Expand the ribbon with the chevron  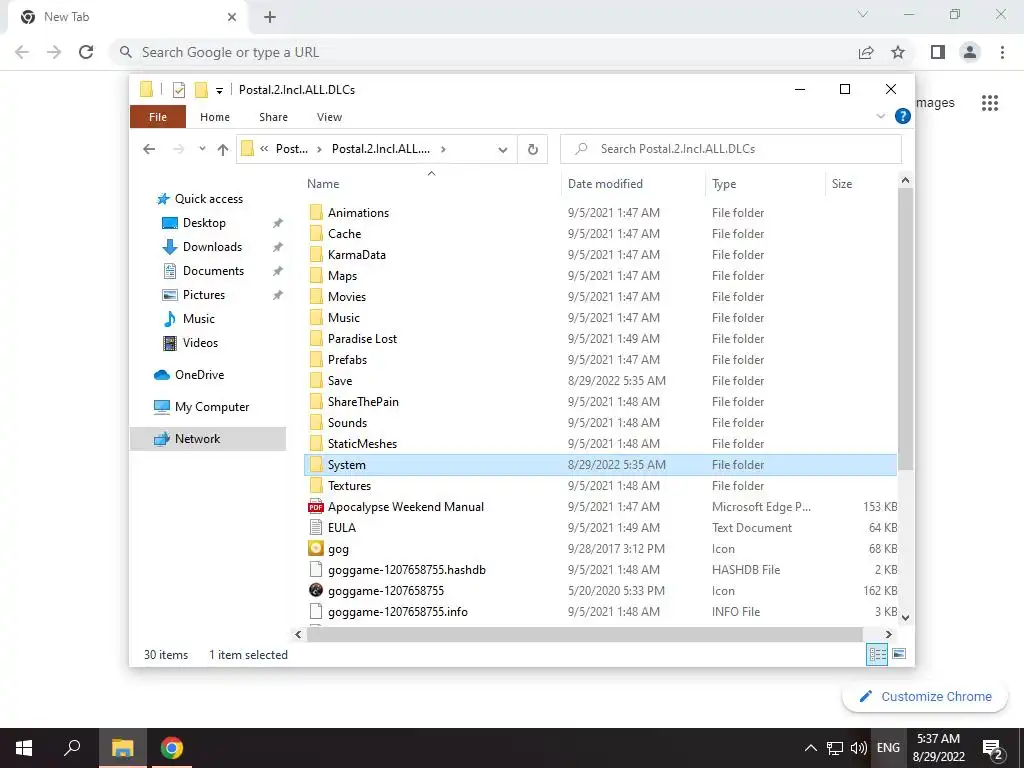(x=880, y=116)
